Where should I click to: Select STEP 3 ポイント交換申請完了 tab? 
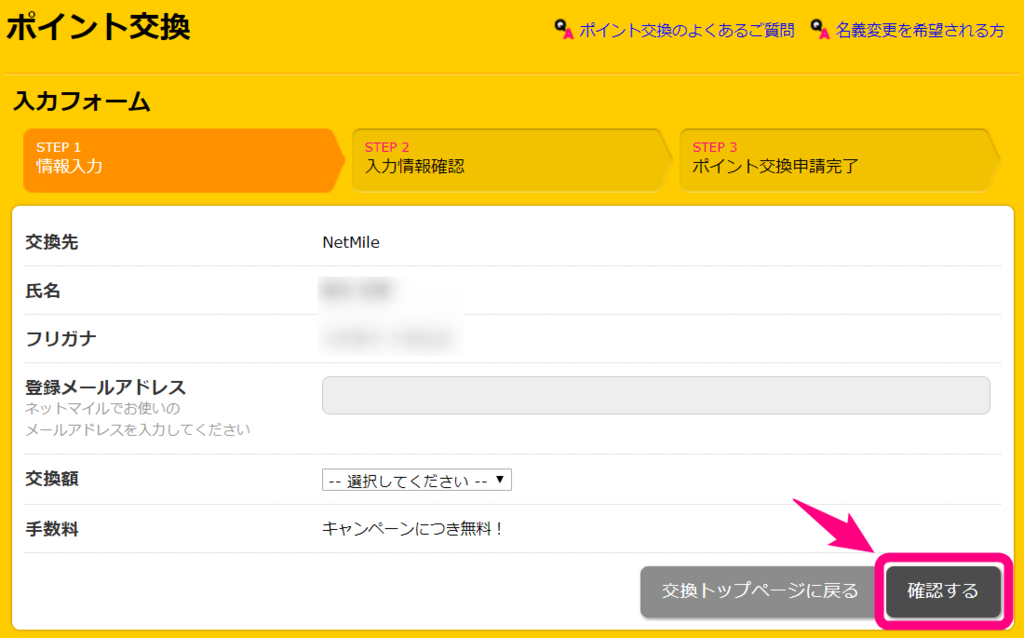(x=839, y=160)
